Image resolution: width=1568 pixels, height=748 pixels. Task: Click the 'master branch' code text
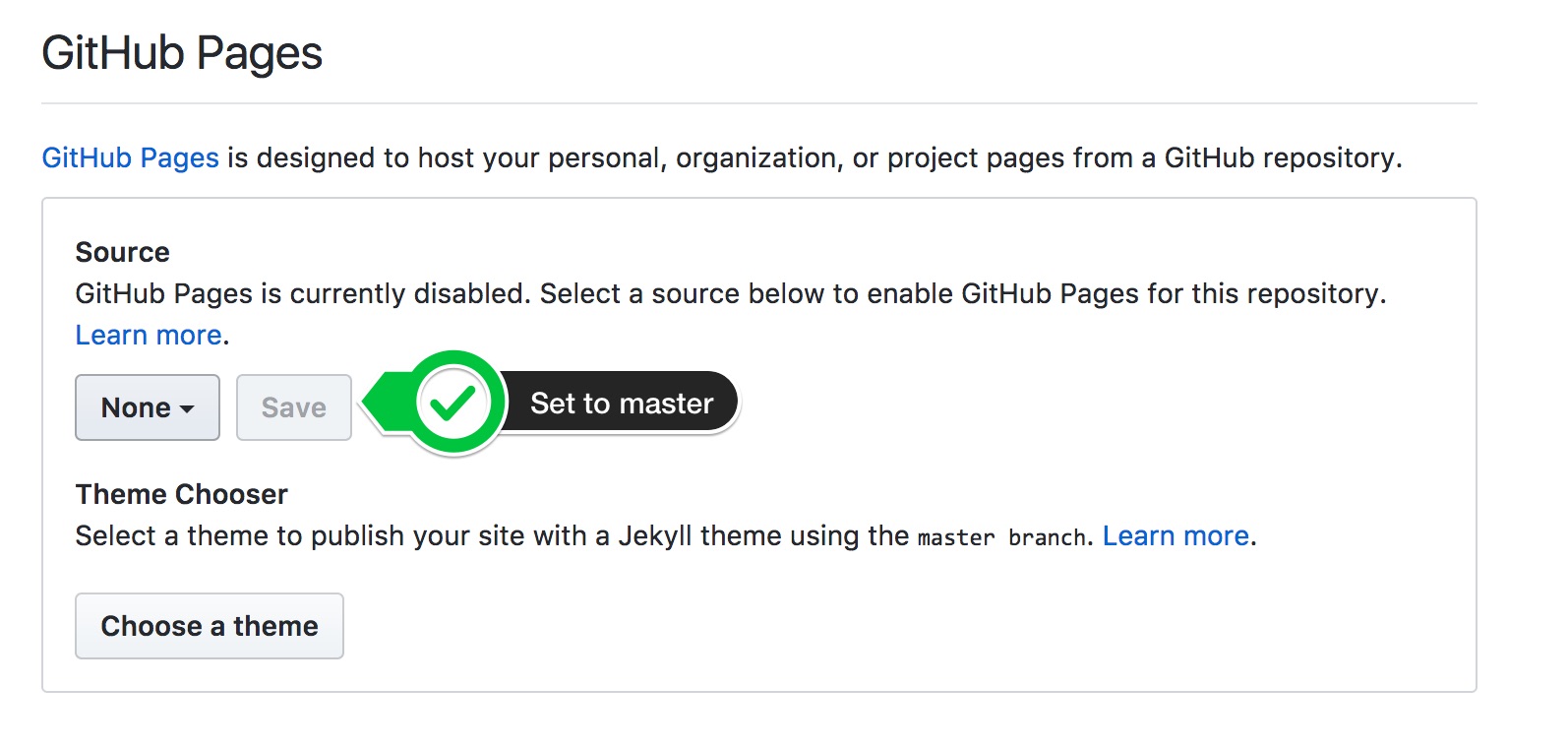(1001, 537)
